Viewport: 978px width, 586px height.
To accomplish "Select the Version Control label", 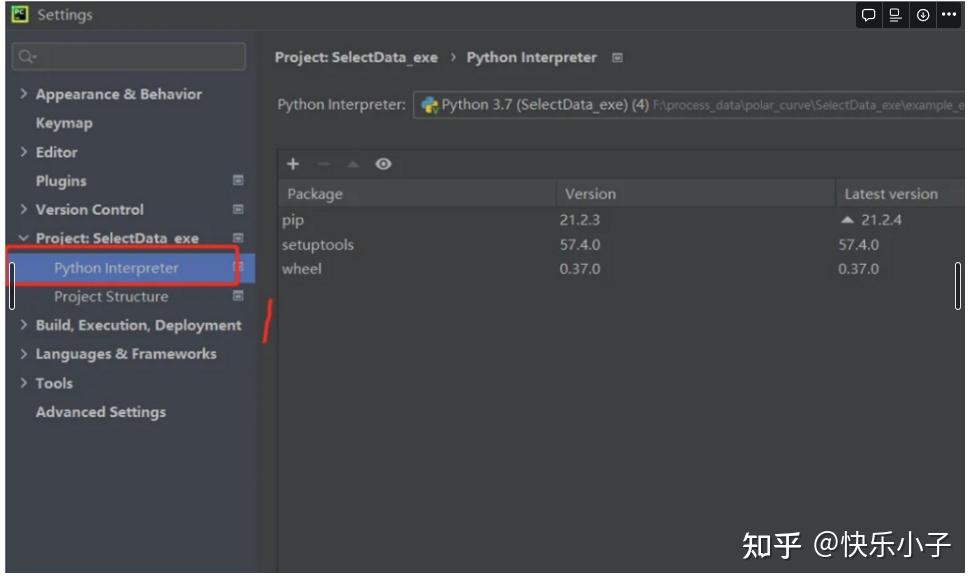I will (90, 209).
